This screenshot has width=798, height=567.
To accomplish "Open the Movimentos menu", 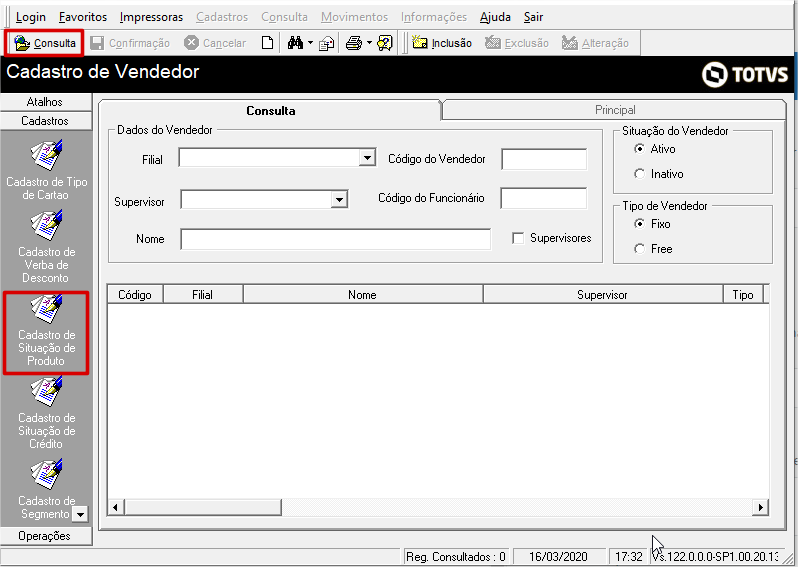I will (x=354, y=17).
